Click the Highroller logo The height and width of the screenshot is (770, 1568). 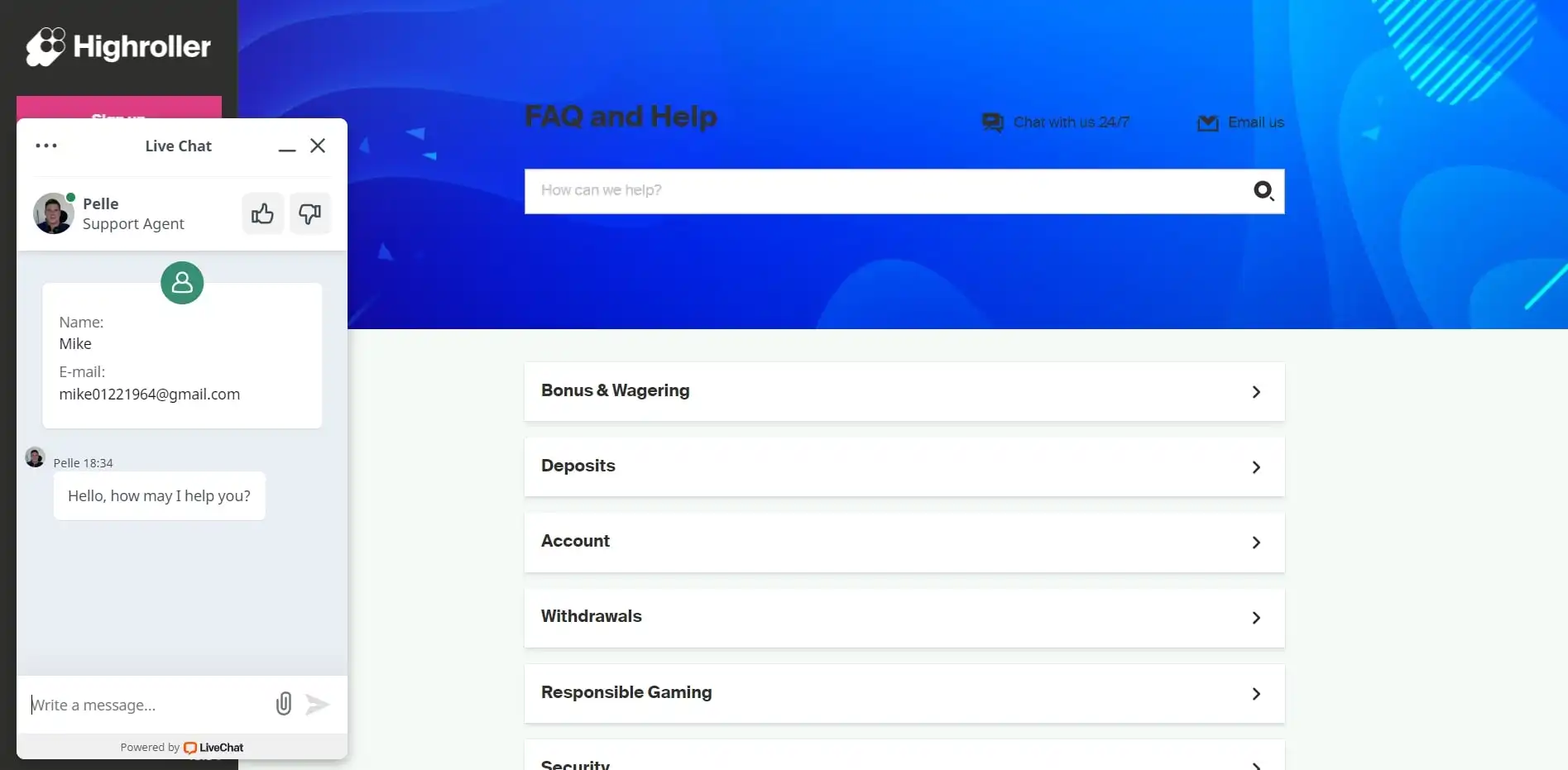pyautogui.click(x=118, y=46)
